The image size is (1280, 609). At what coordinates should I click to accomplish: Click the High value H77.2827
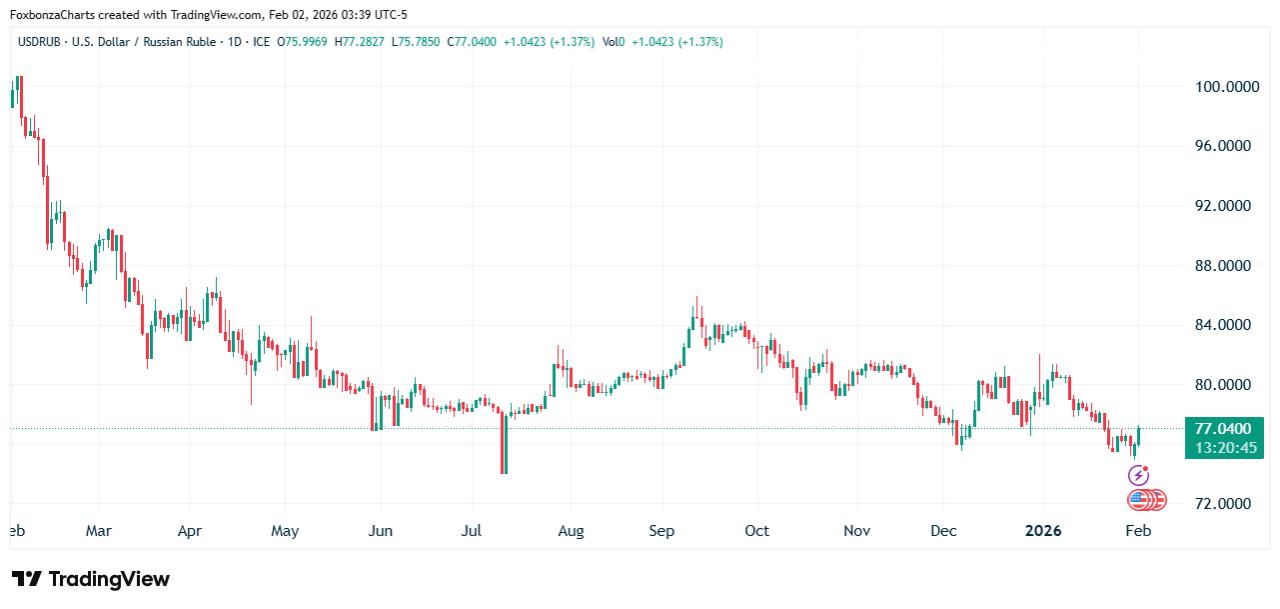(x=361, y=42)
